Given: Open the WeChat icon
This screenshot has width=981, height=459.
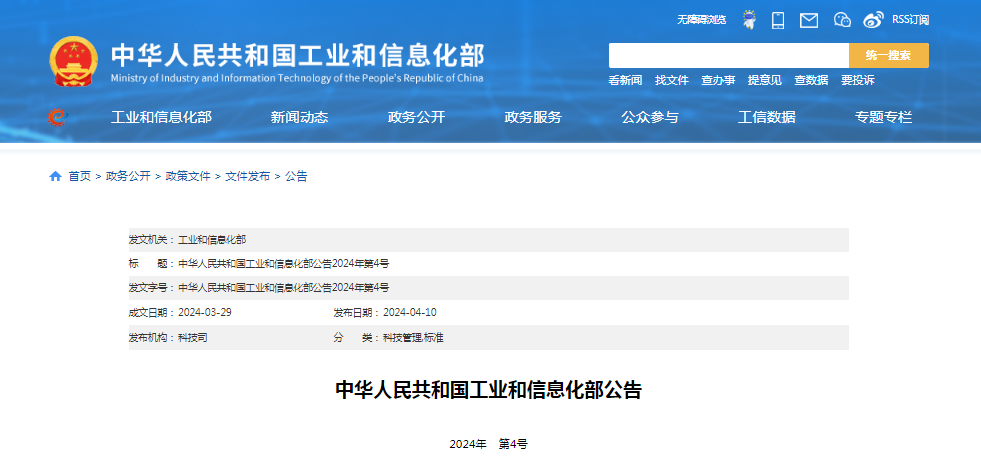Looking at the screenshot, I should (842, 20).
